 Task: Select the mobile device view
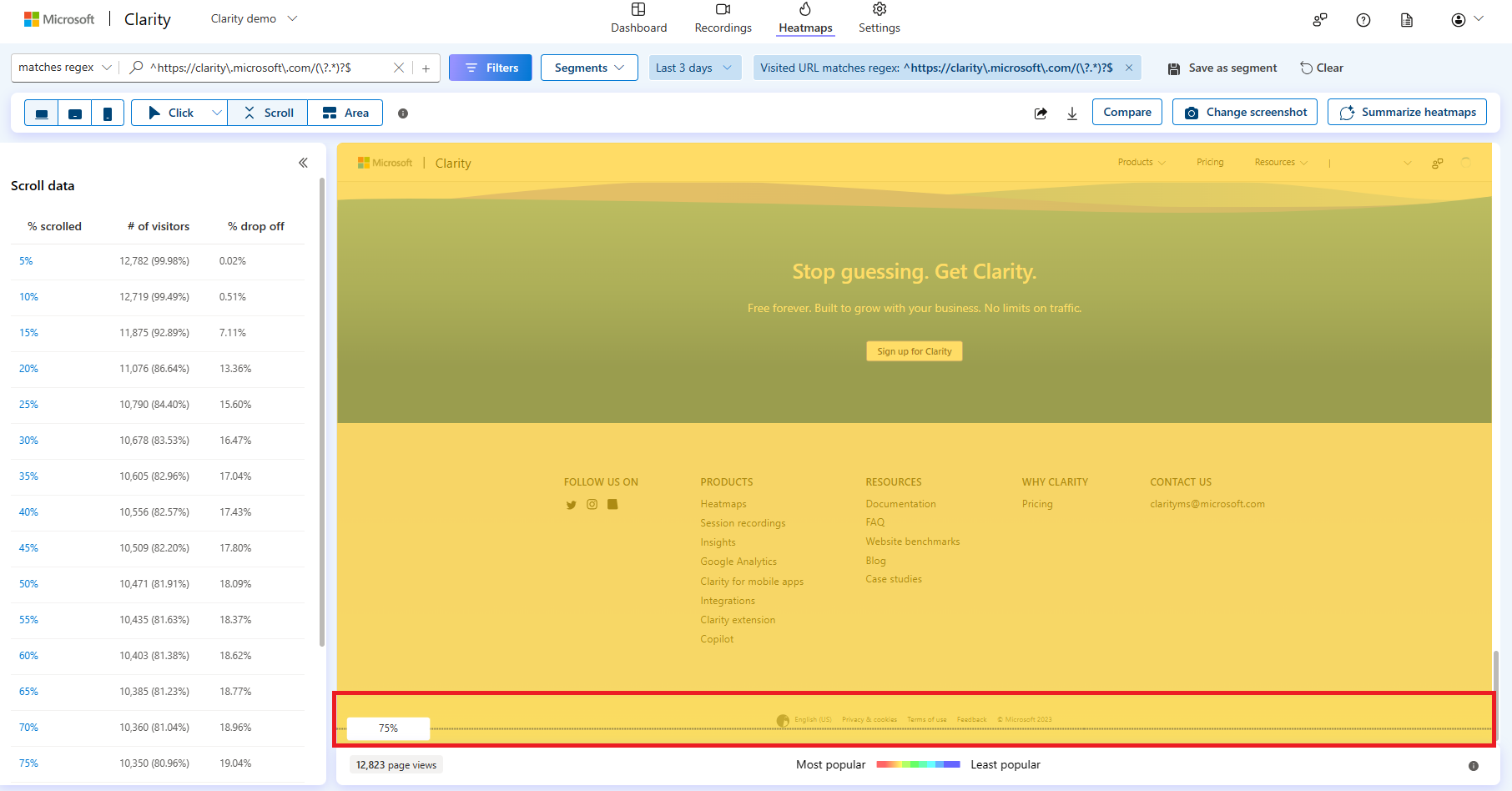pyautogui.click(x=108, y=113)
